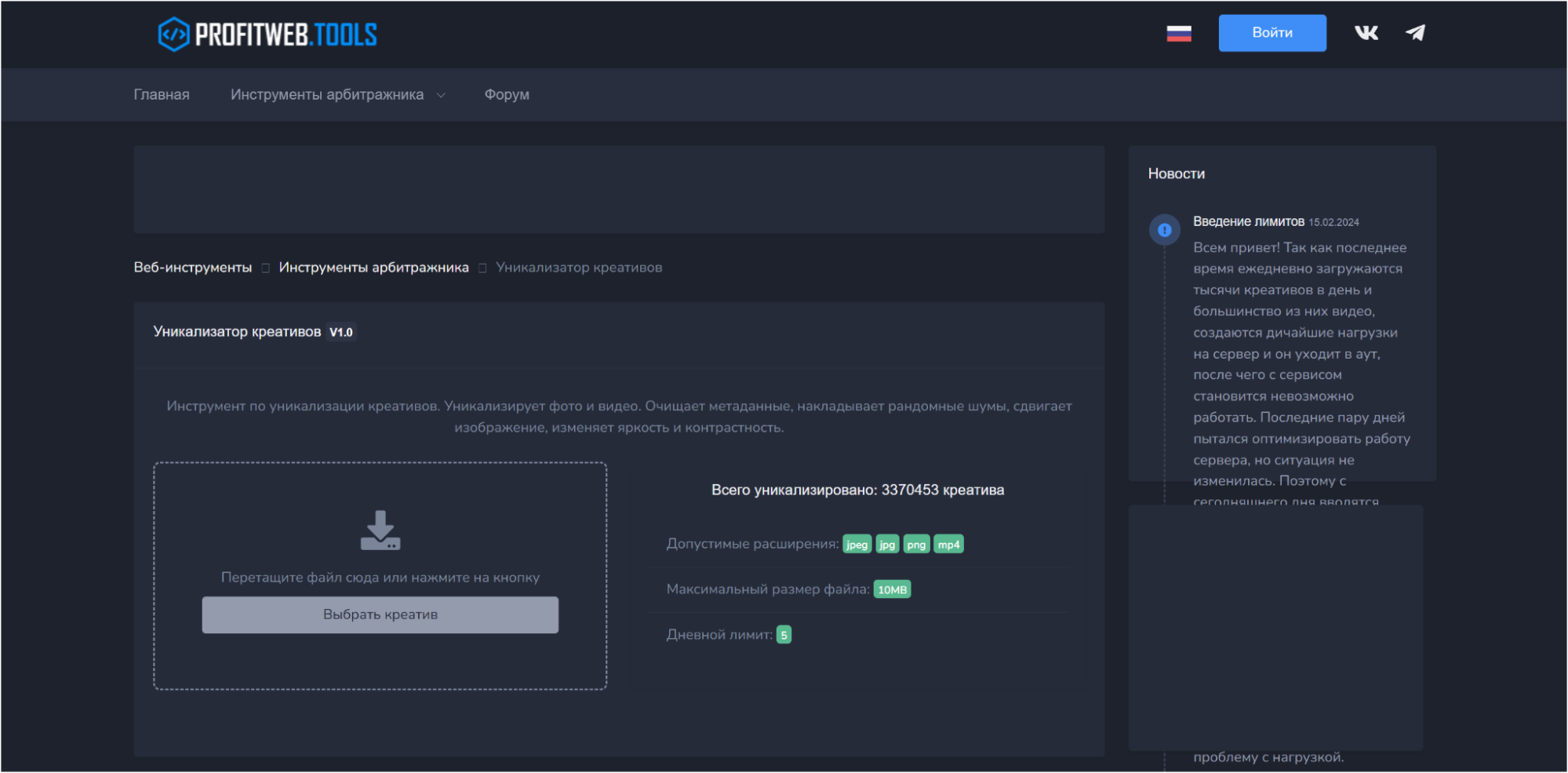Click the Введение лимитов news title
The image size is (1568, 773).
(1248, 221)
